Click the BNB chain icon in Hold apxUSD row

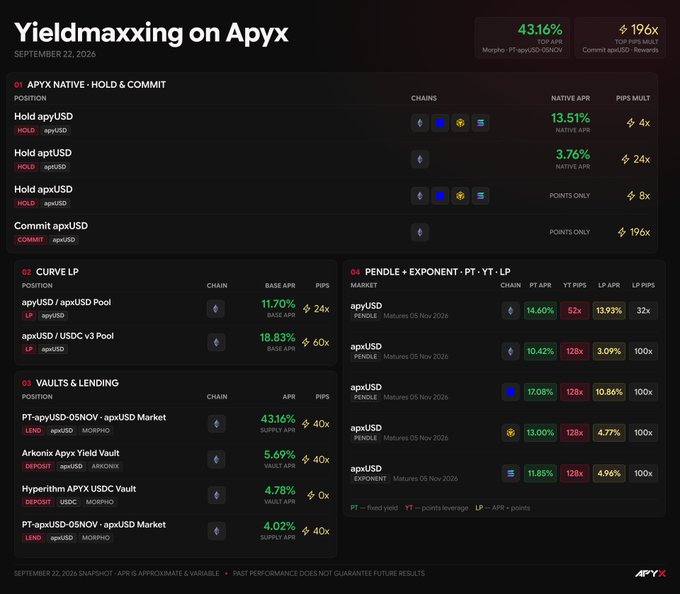click(460, 196)
